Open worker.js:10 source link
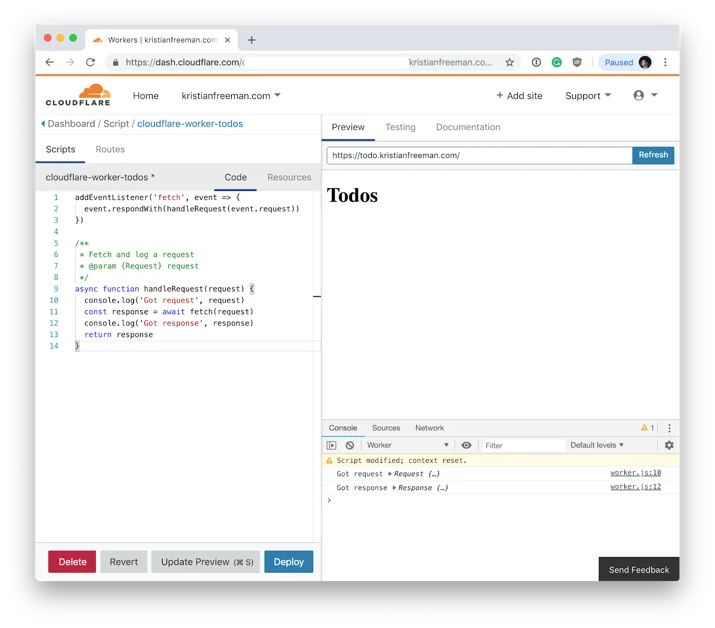Image resolution: width=715 pixels, height=628 pixels. 636,473
